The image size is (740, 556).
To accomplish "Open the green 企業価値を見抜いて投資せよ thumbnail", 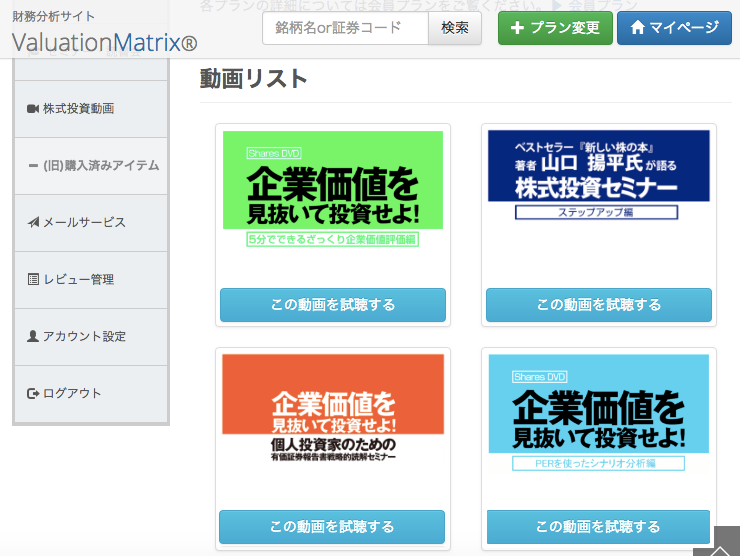I will coord(333,191).
